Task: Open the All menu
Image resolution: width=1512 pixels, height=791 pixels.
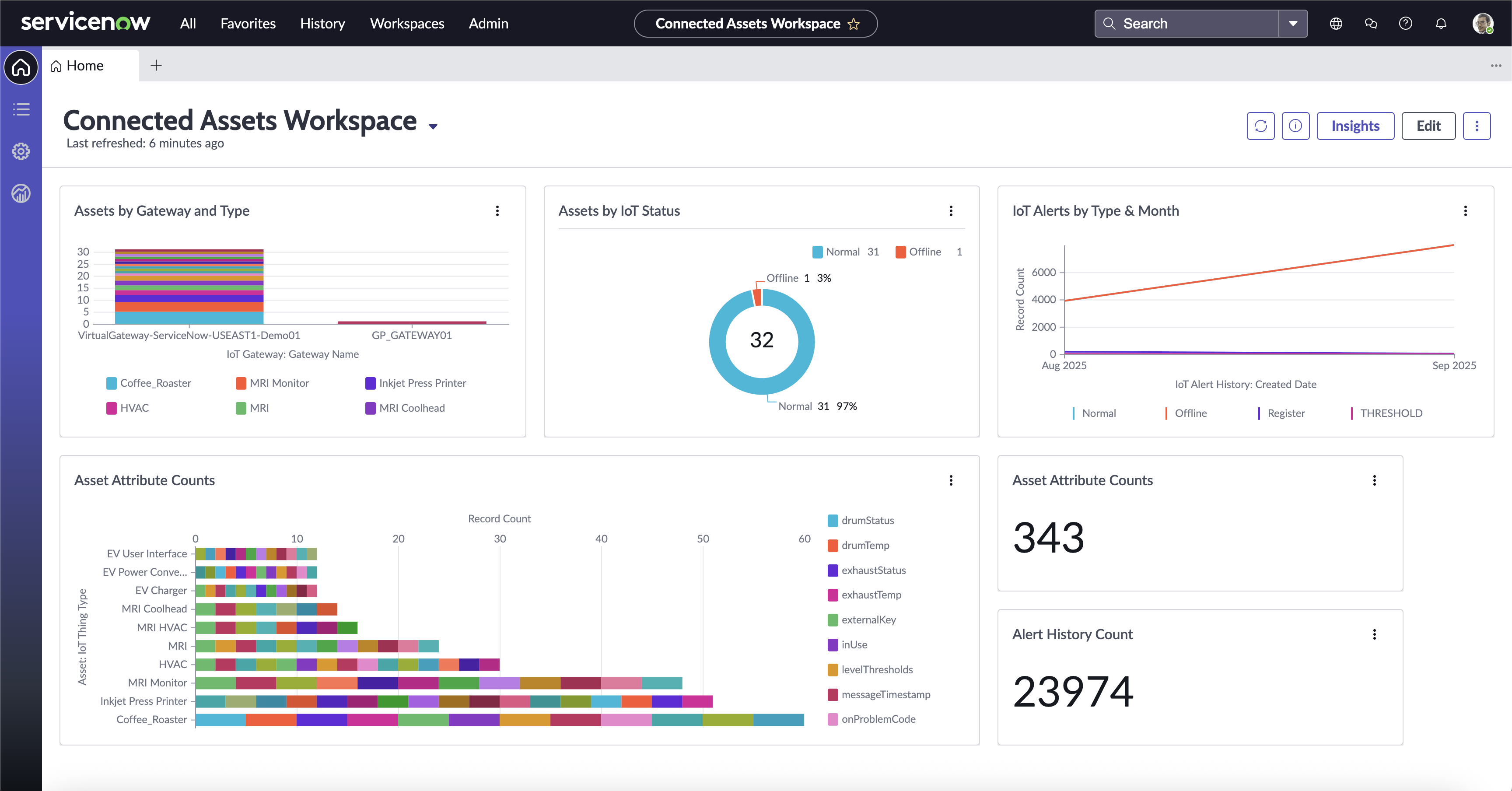Action: coord(188,24)
